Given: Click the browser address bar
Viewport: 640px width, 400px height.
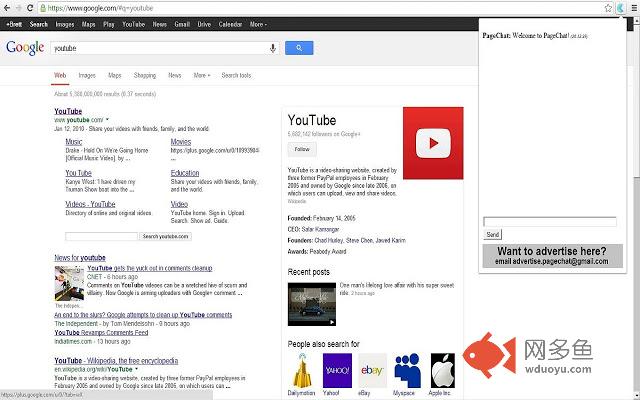Looking at the screenshot, I should (320, 8).
